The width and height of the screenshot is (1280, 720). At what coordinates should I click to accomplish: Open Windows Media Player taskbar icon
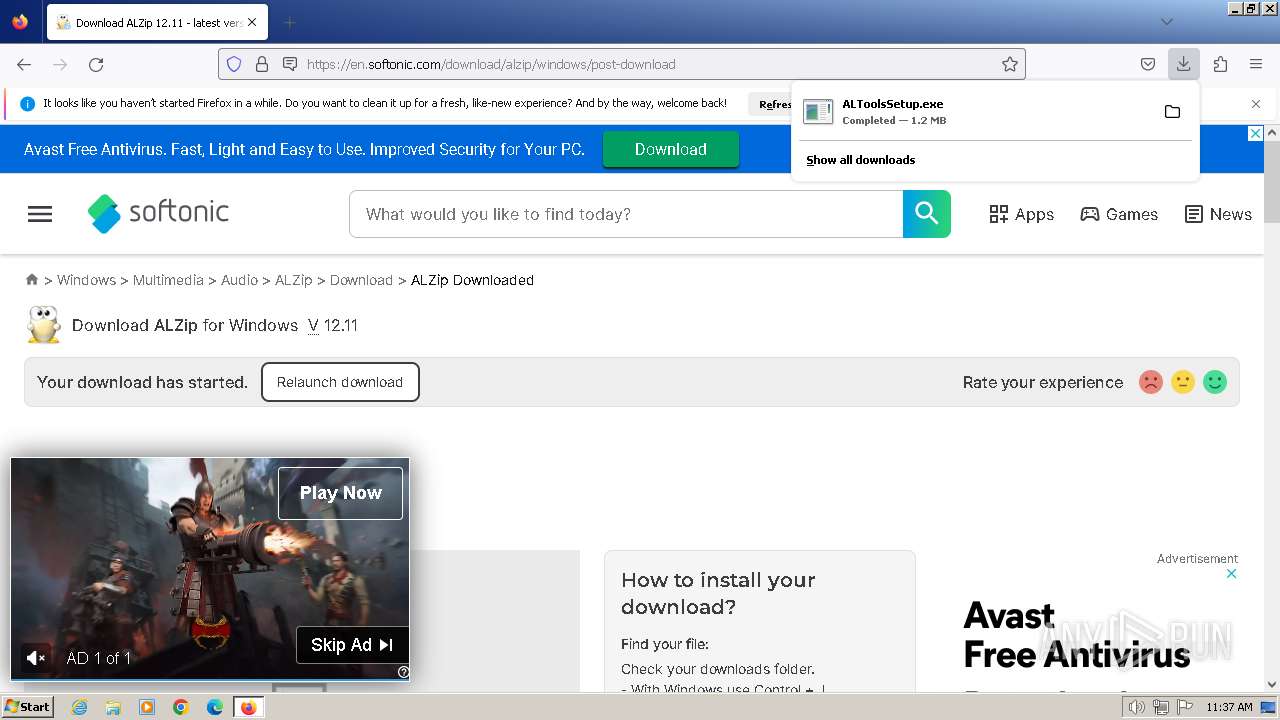point(147,707)
